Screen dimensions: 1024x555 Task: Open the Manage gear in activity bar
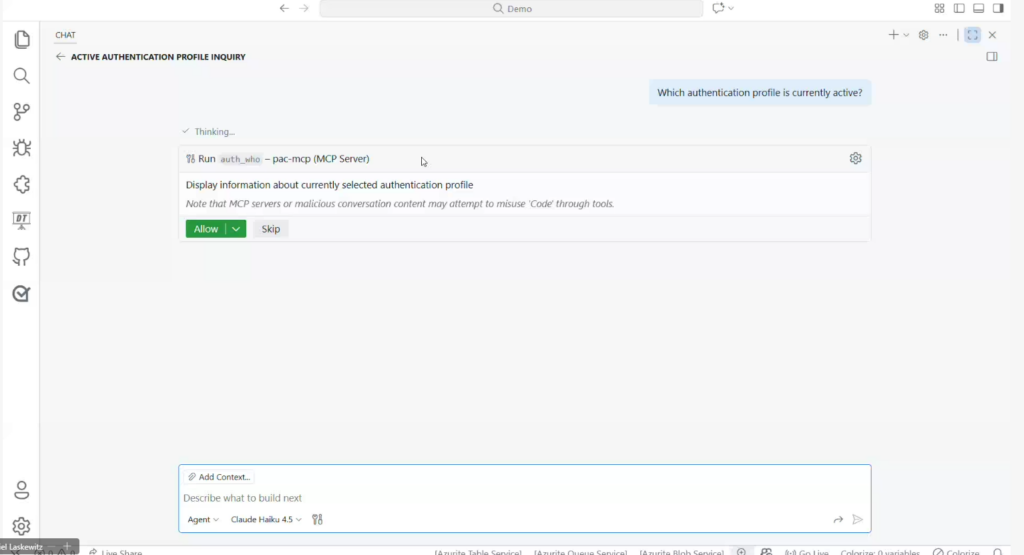22,526
